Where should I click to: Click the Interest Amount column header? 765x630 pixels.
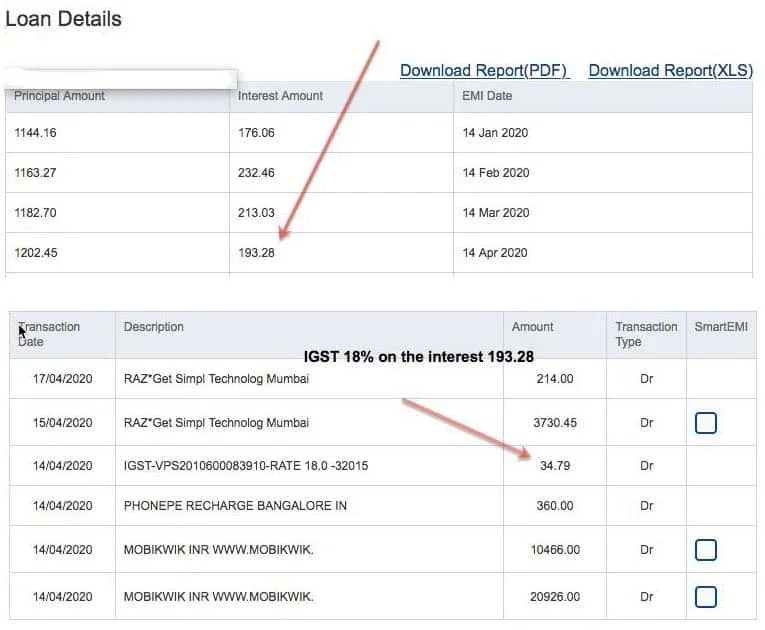point(280,96)
